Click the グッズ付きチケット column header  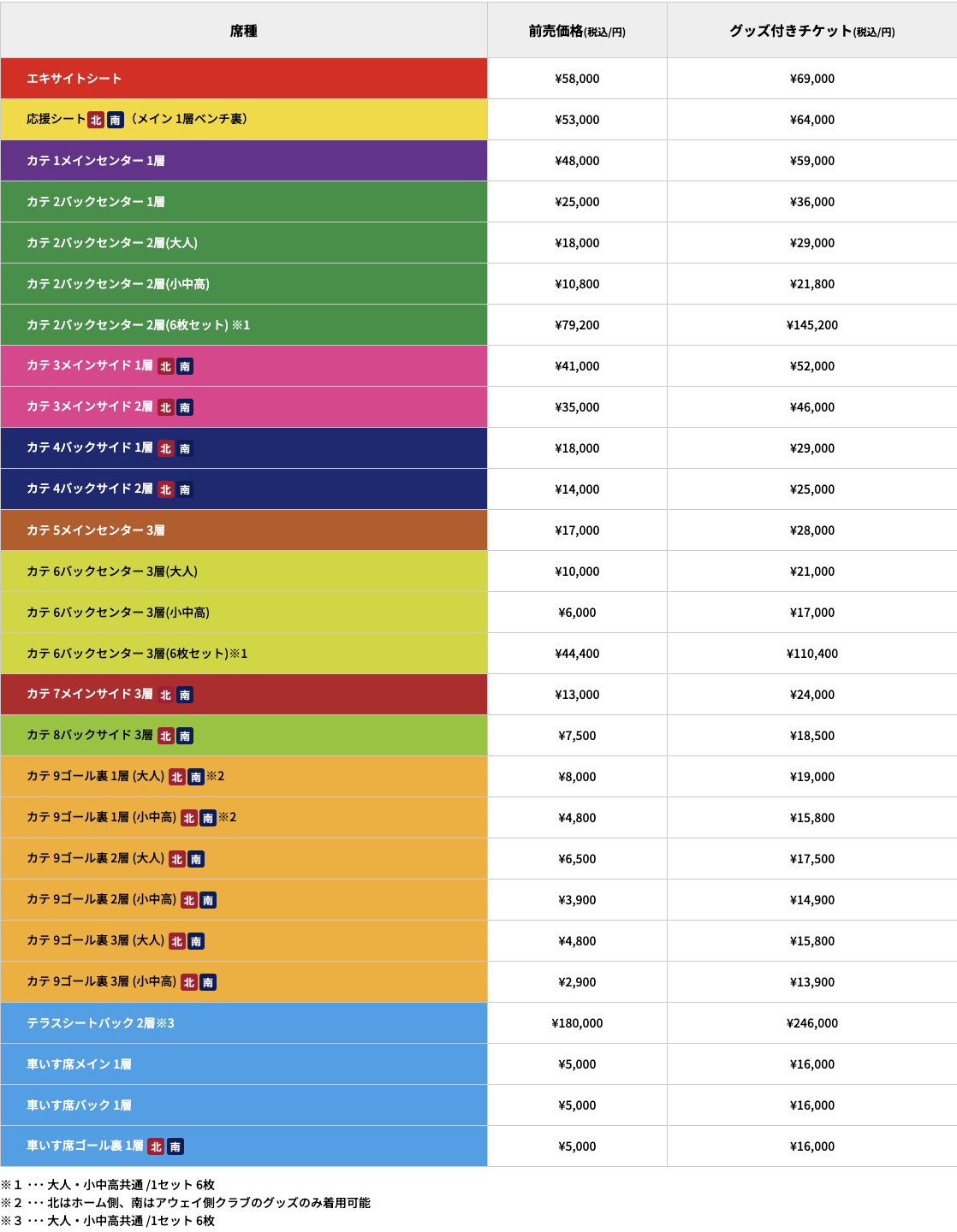811,31
